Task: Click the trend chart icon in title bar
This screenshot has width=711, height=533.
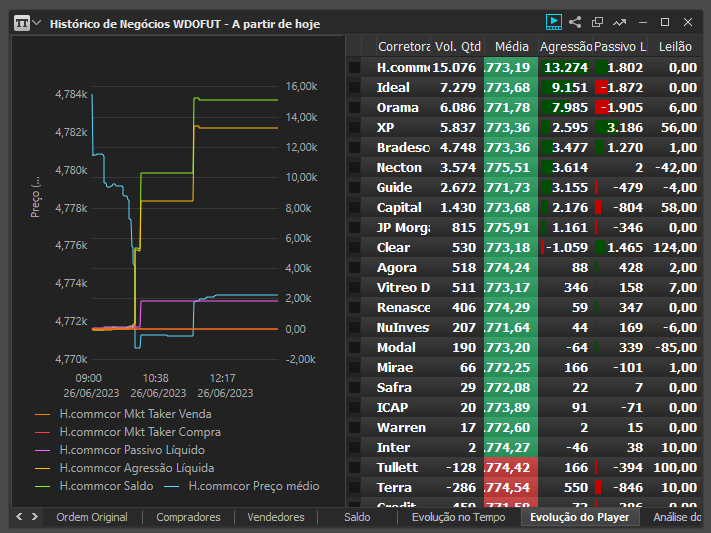Action: click(619, 22)
